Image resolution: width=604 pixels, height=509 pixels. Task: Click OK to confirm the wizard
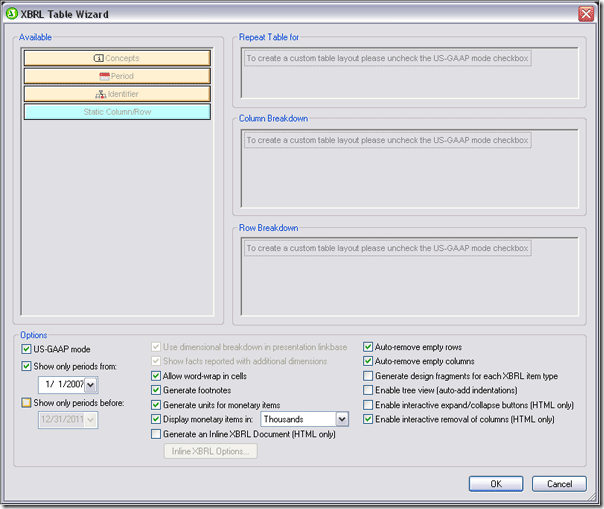[496, 484]
